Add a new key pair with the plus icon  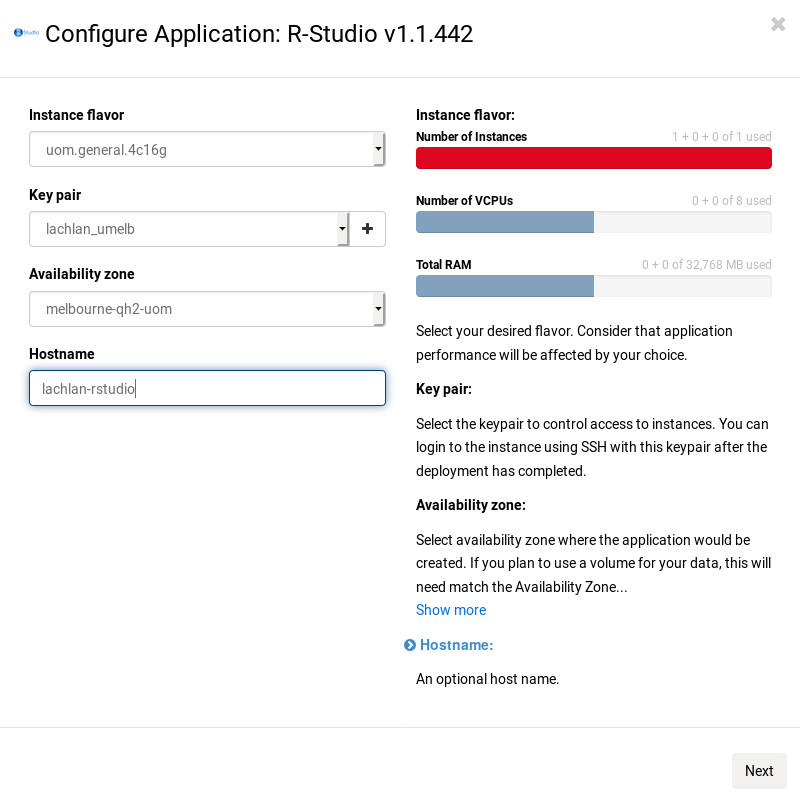tap(367, 229)
